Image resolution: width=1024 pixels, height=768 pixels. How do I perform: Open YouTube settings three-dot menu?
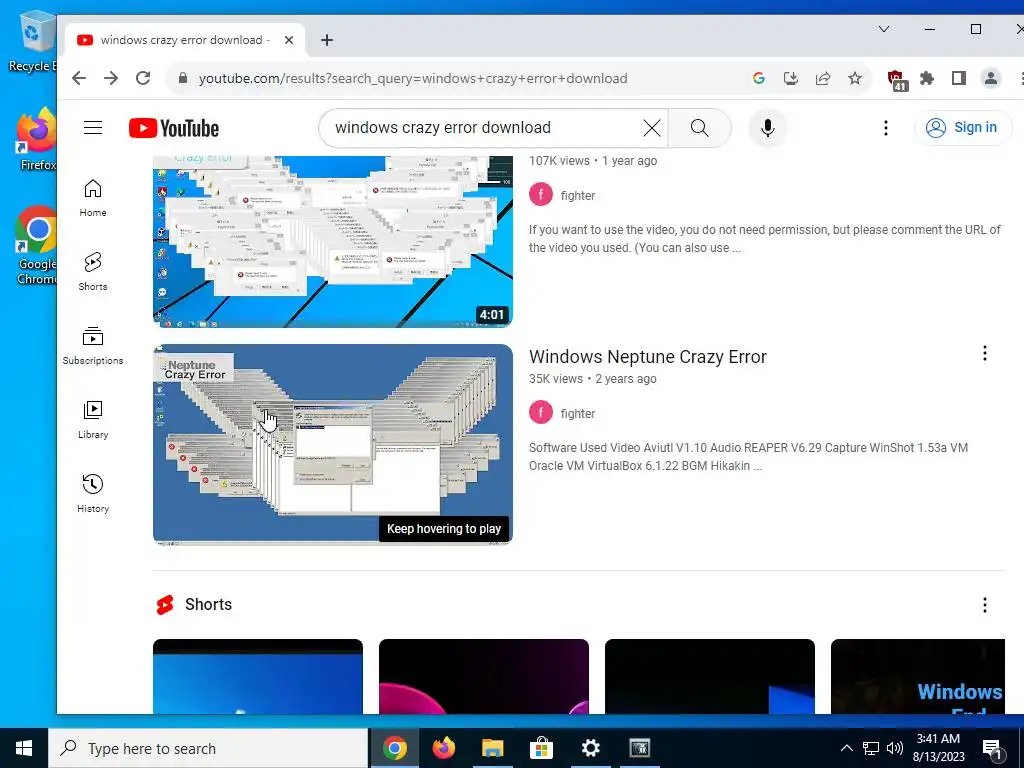click(886, 128)
